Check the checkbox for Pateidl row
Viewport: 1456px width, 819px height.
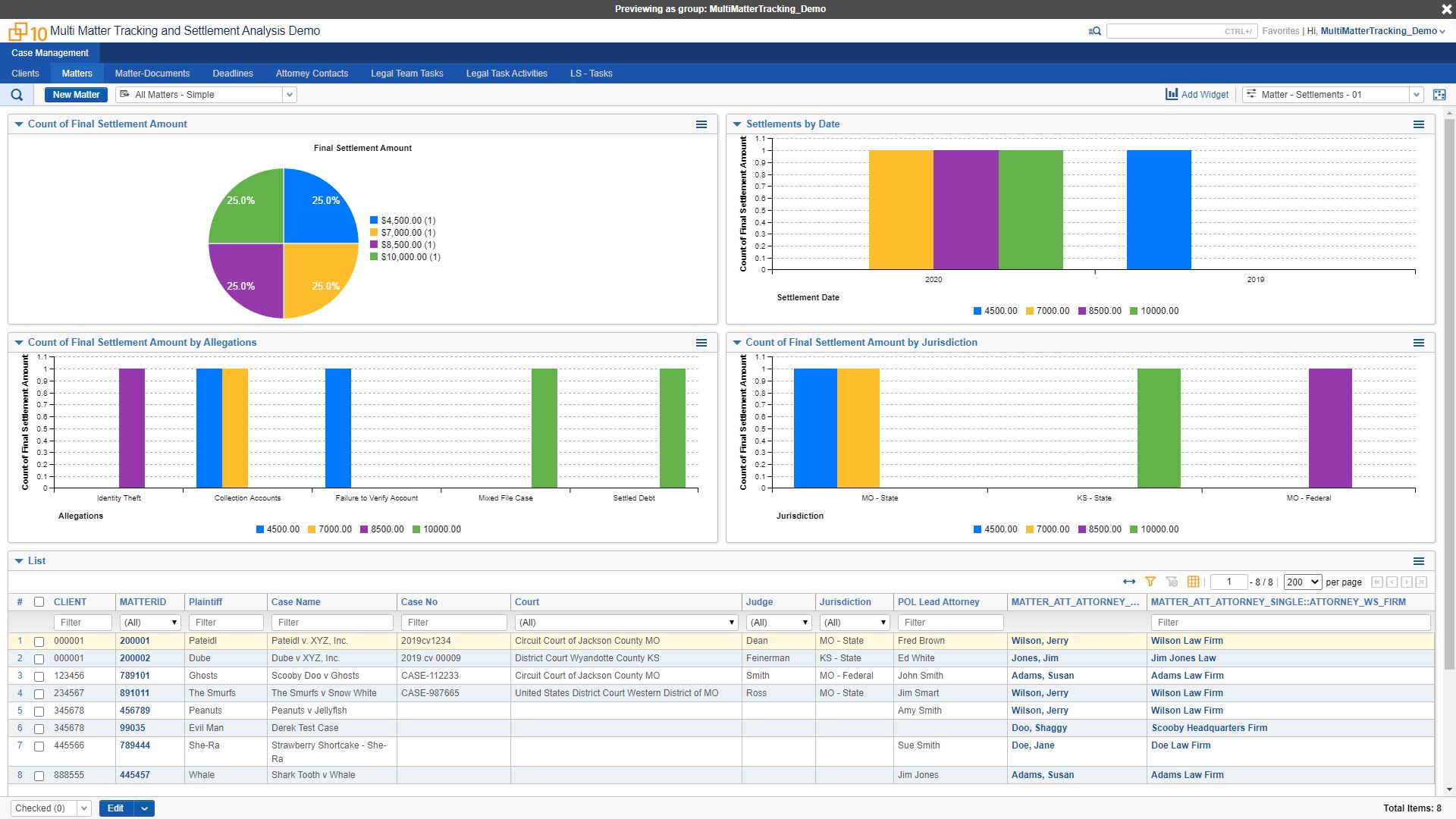[39, 641]
